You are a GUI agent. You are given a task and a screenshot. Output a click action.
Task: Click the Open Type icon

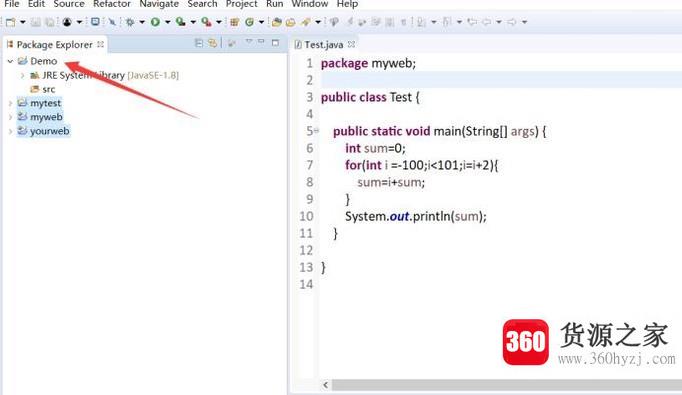(276, 22)
